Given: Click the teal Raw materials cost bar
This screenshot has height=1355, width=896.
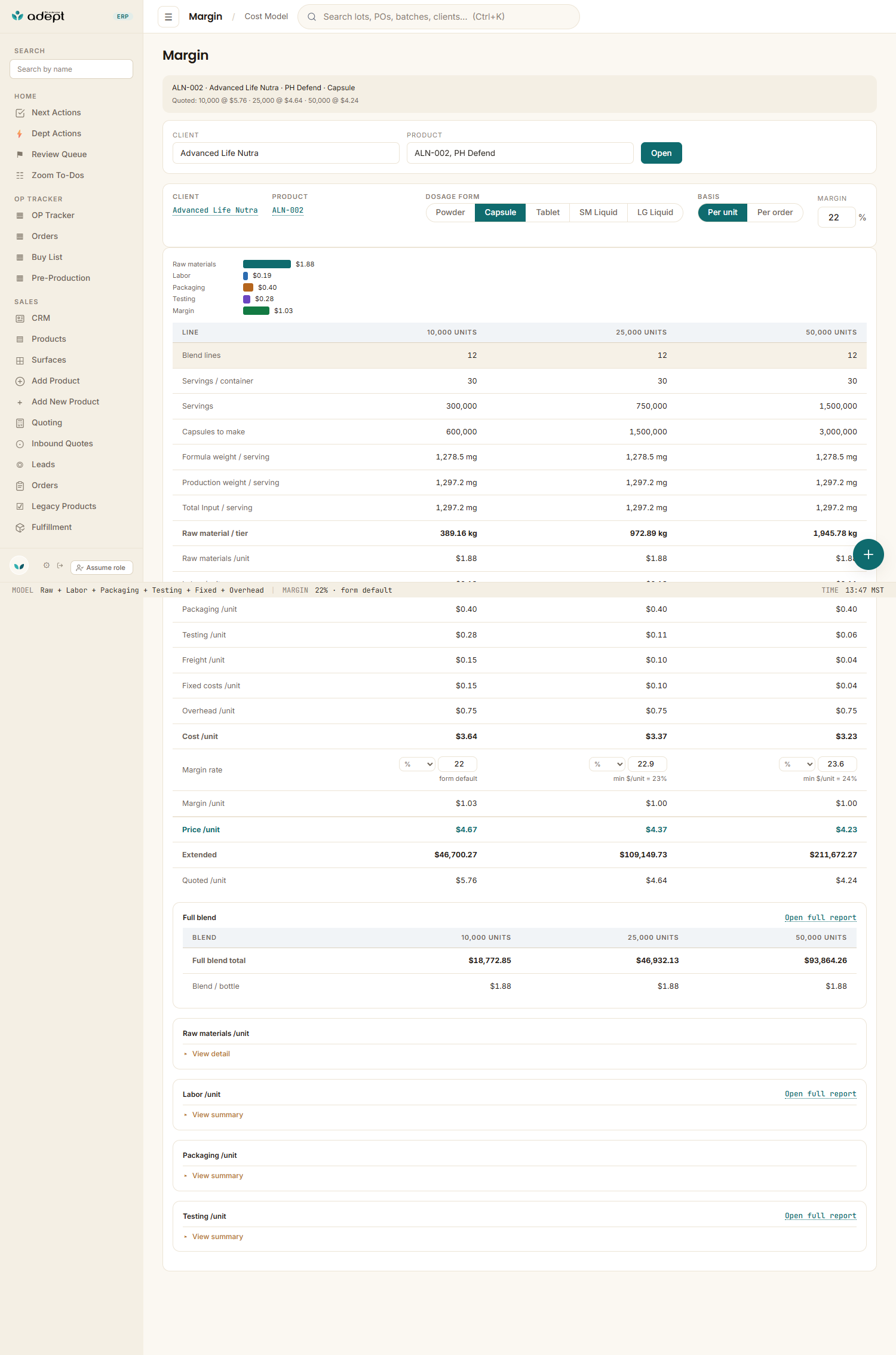Looking at the screenshot, I should pos(267,264).
